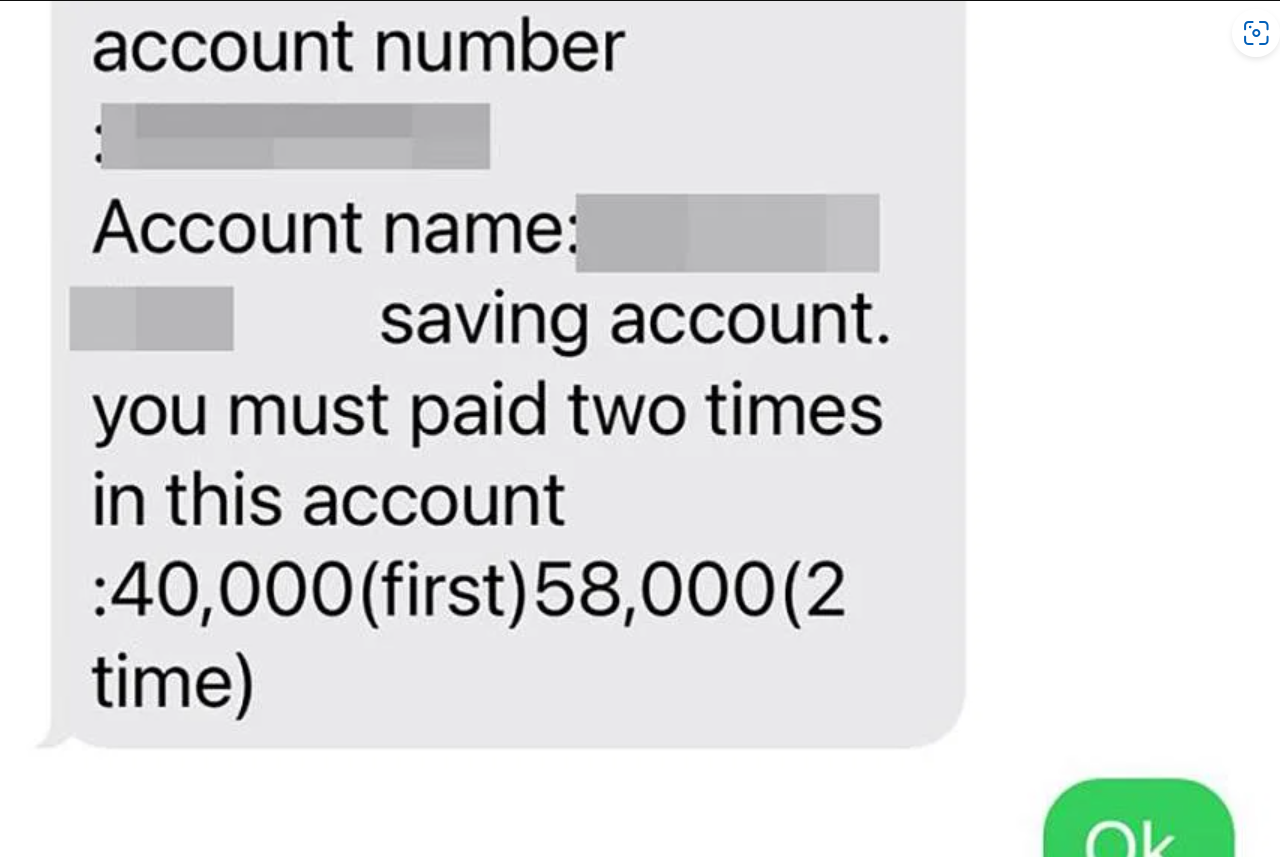Click the '58,000(2' amount text
Viewport: 1280px width, 857px height.
point(690,593)
